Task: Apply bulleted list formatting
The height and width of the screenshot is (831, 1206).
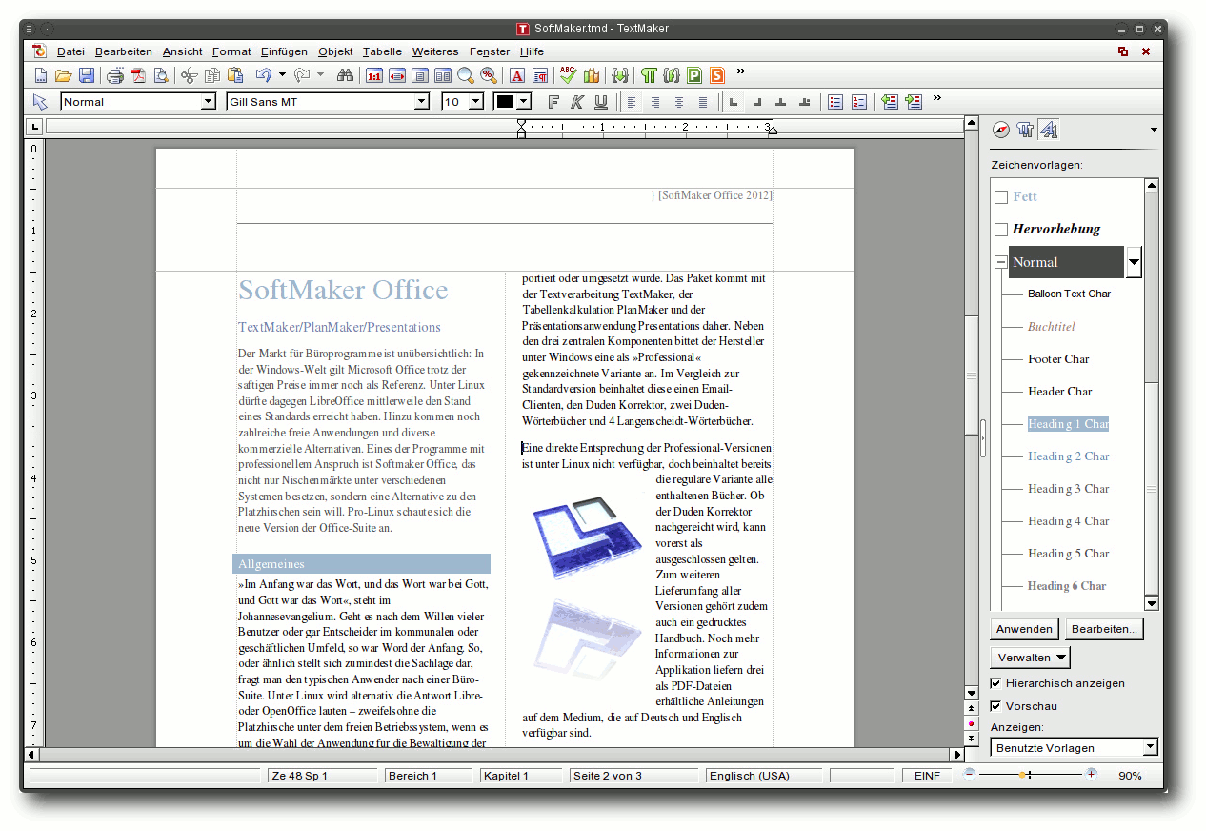Action: click(835, 102)
